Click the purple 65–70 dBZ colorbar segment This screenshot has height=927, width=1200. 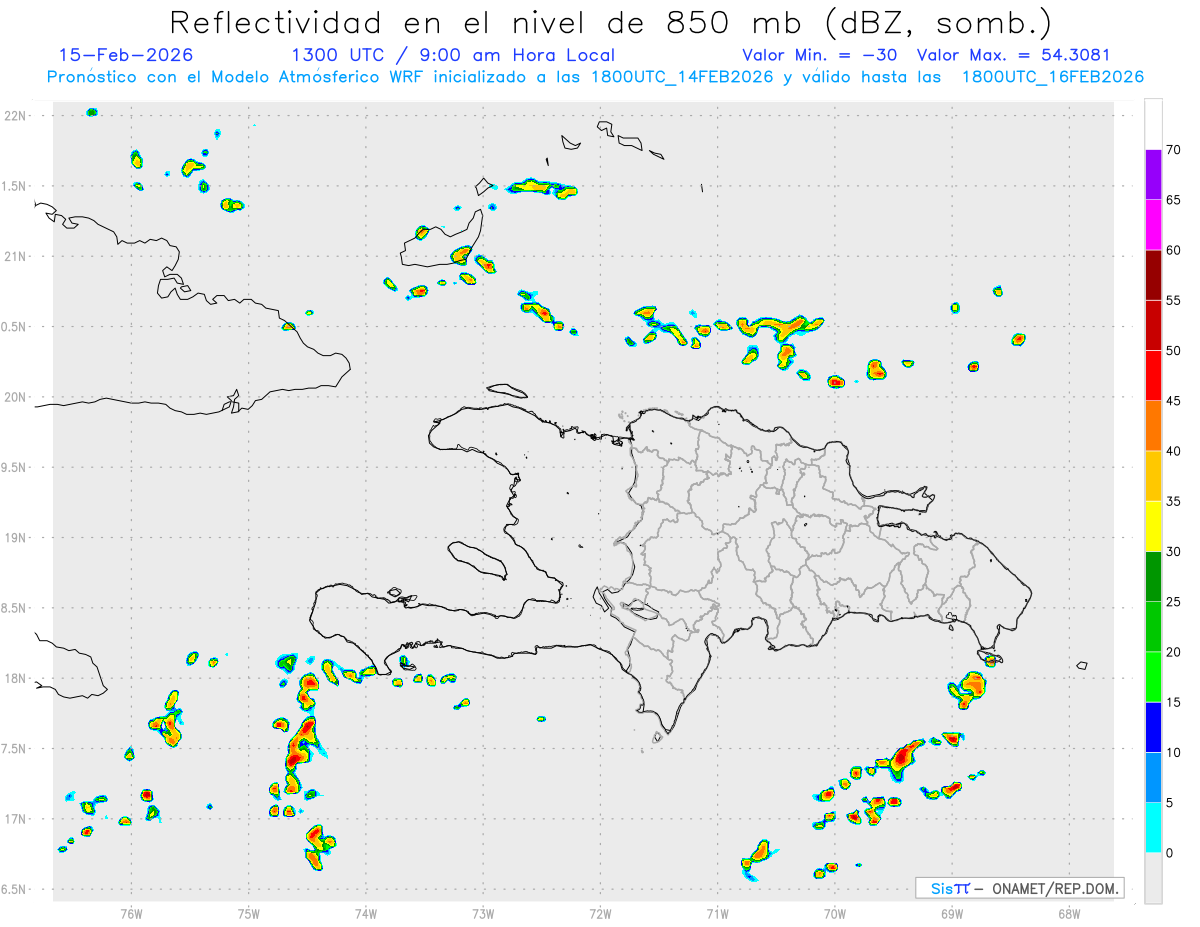[x=1153, y=175]
